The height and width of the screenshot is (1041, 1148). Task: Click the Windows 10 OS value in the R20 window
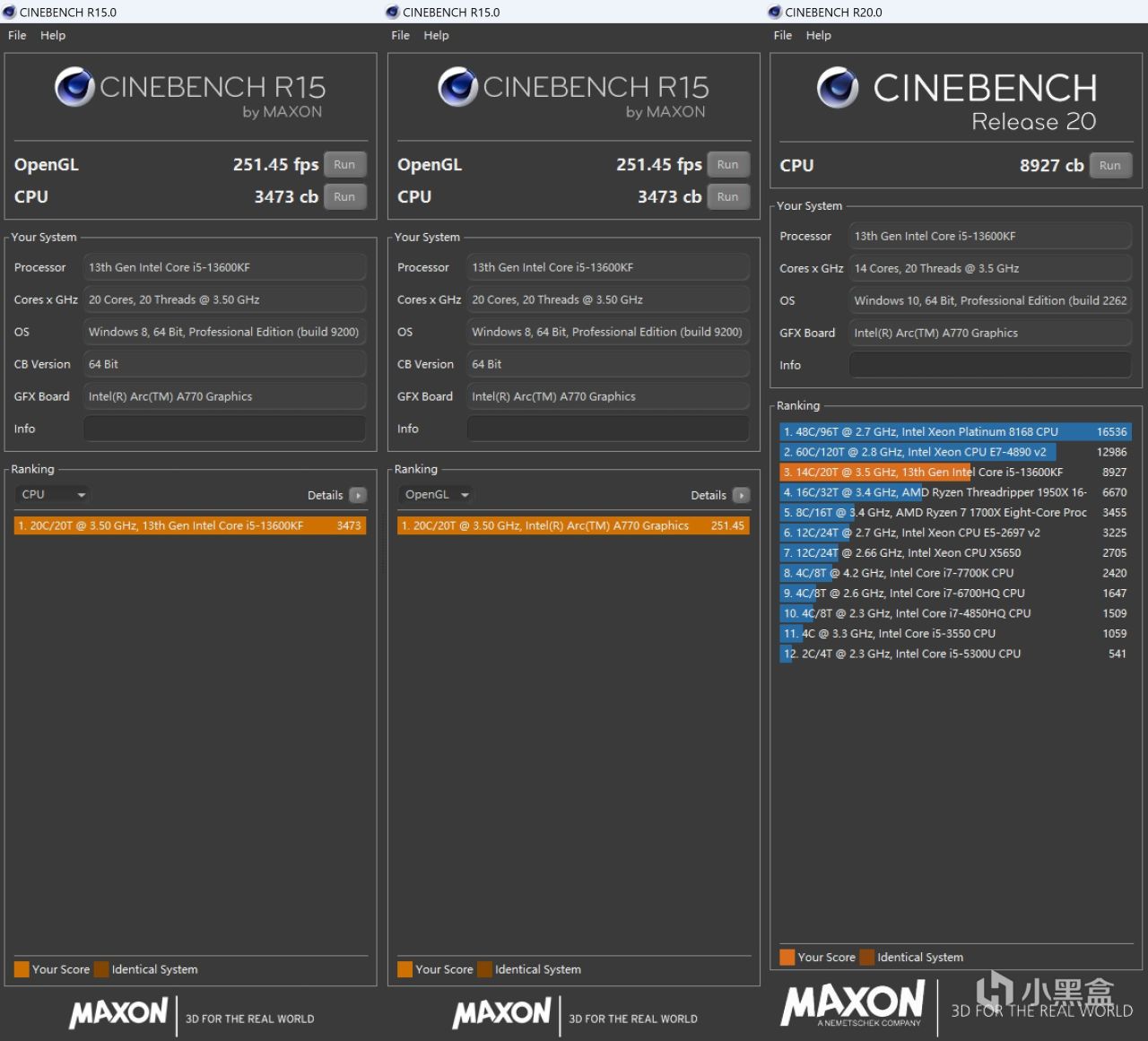(990, 300)
